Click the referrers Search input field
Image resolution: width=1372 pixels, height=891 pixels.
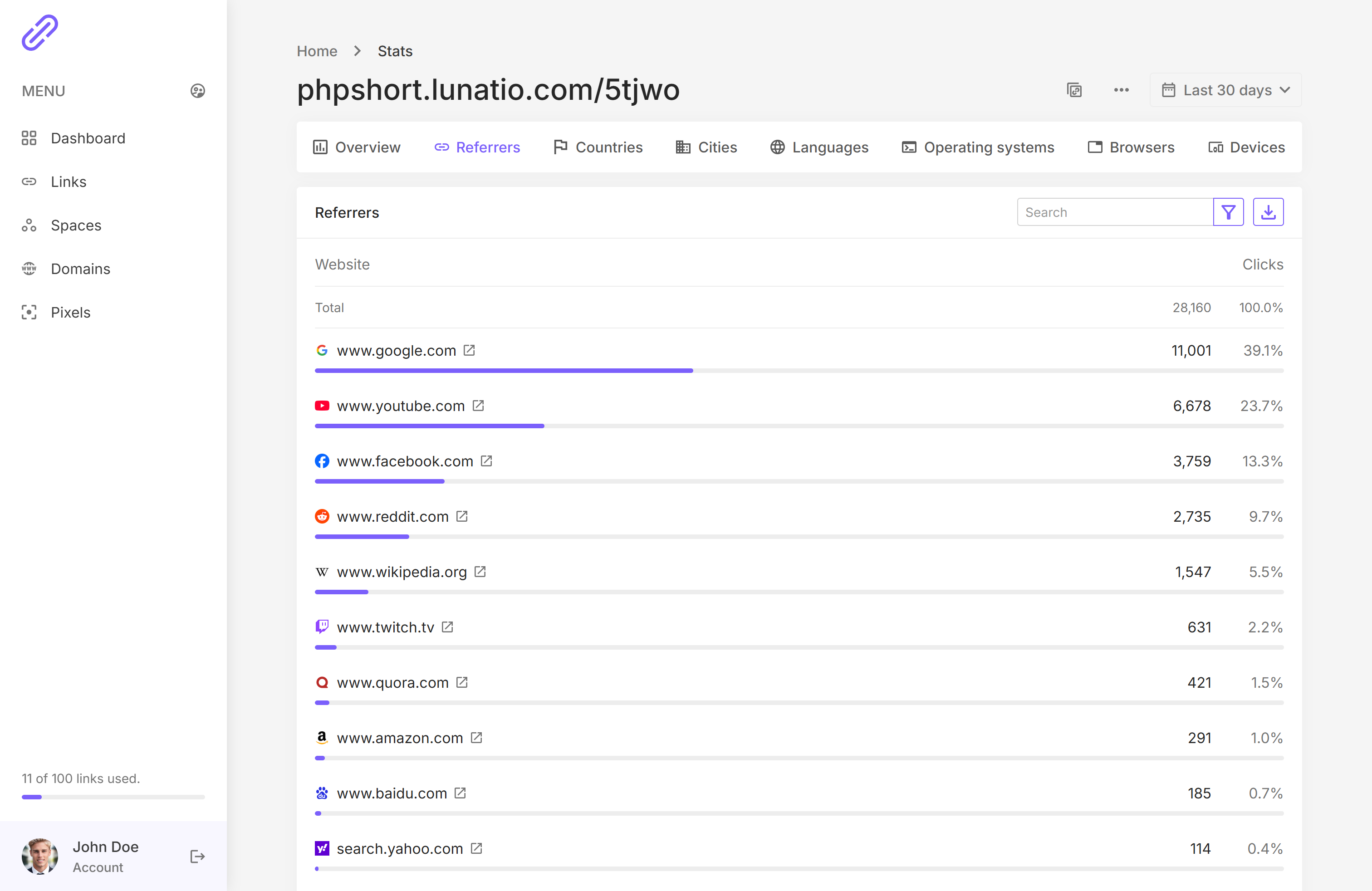pos(1114,212)
